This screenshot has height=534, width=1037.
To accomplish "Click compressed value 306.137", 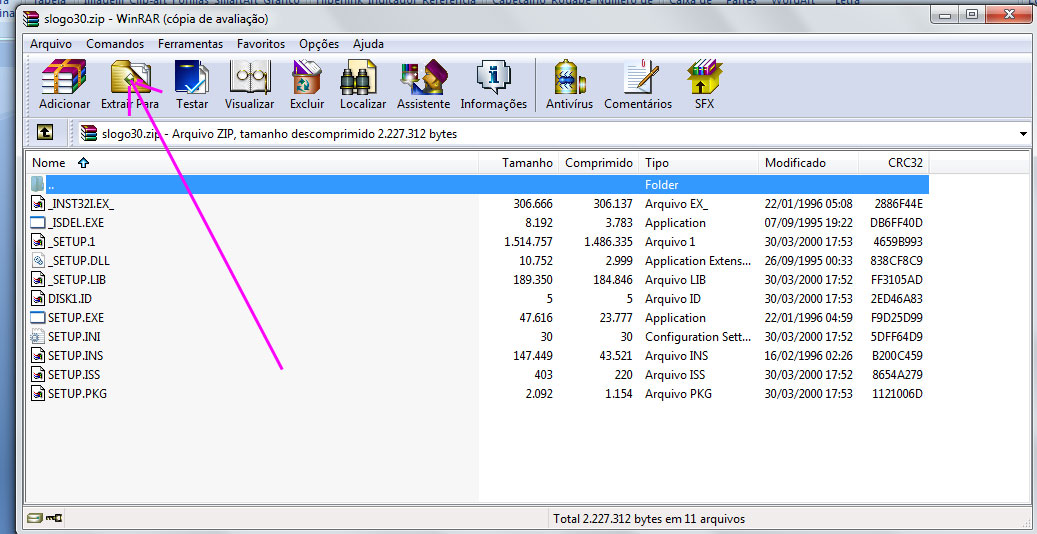I will (x=613, y=204).
